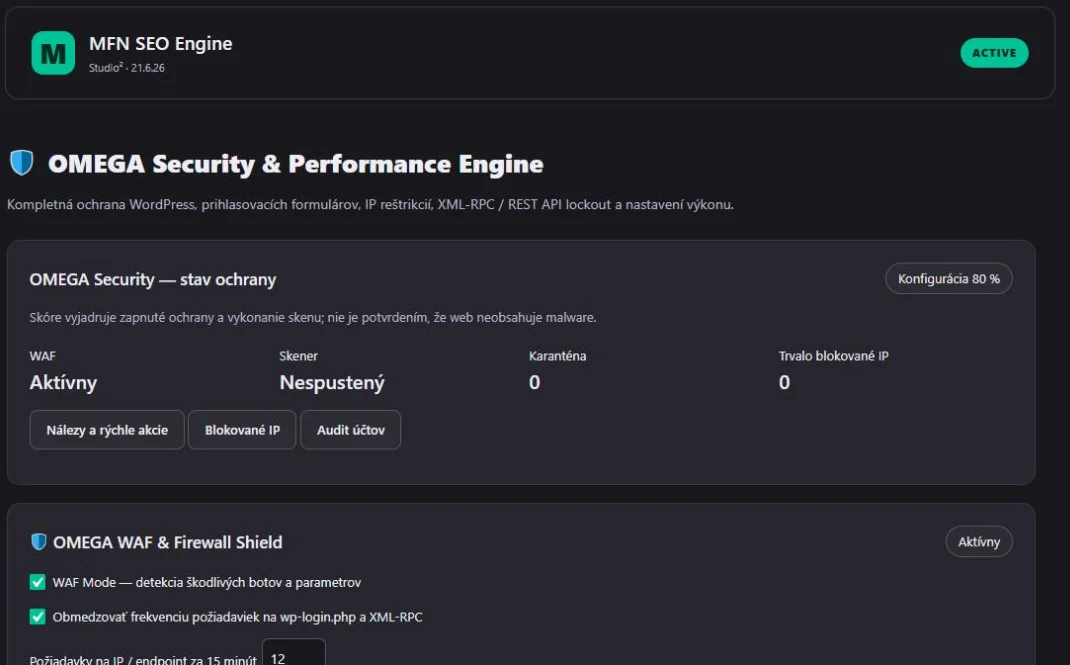This screenshot has width=1070, height=665.
Task: Click the Karanténa count value
Action: coord(534,382)
